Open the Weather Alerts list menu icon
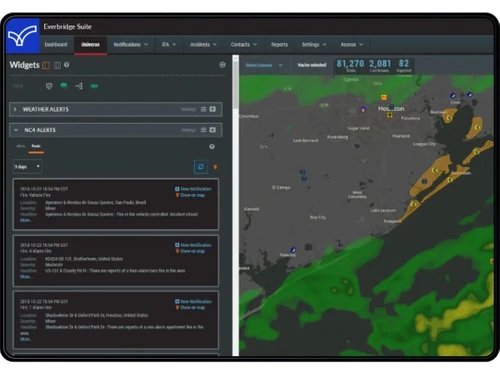500x375 pixels. tap(203, 109)
